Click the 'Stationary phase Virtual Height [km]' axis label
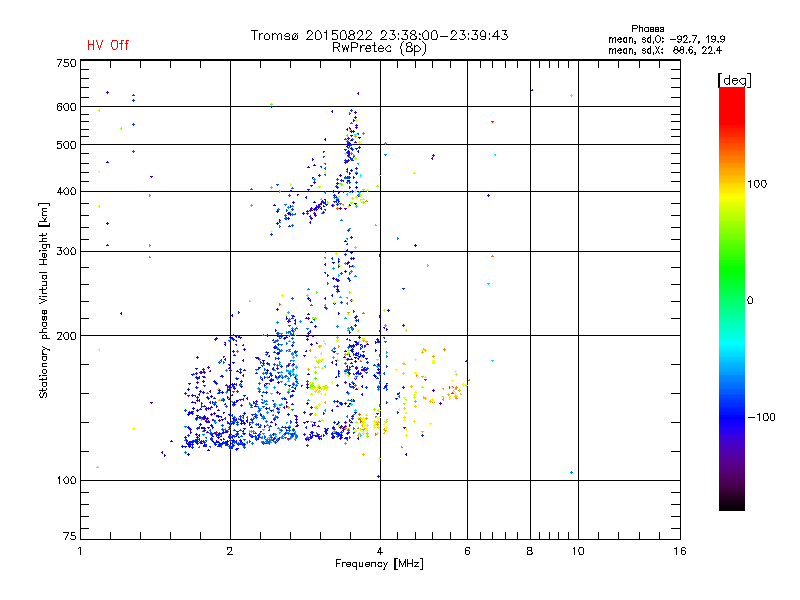 tap(44, 300)
